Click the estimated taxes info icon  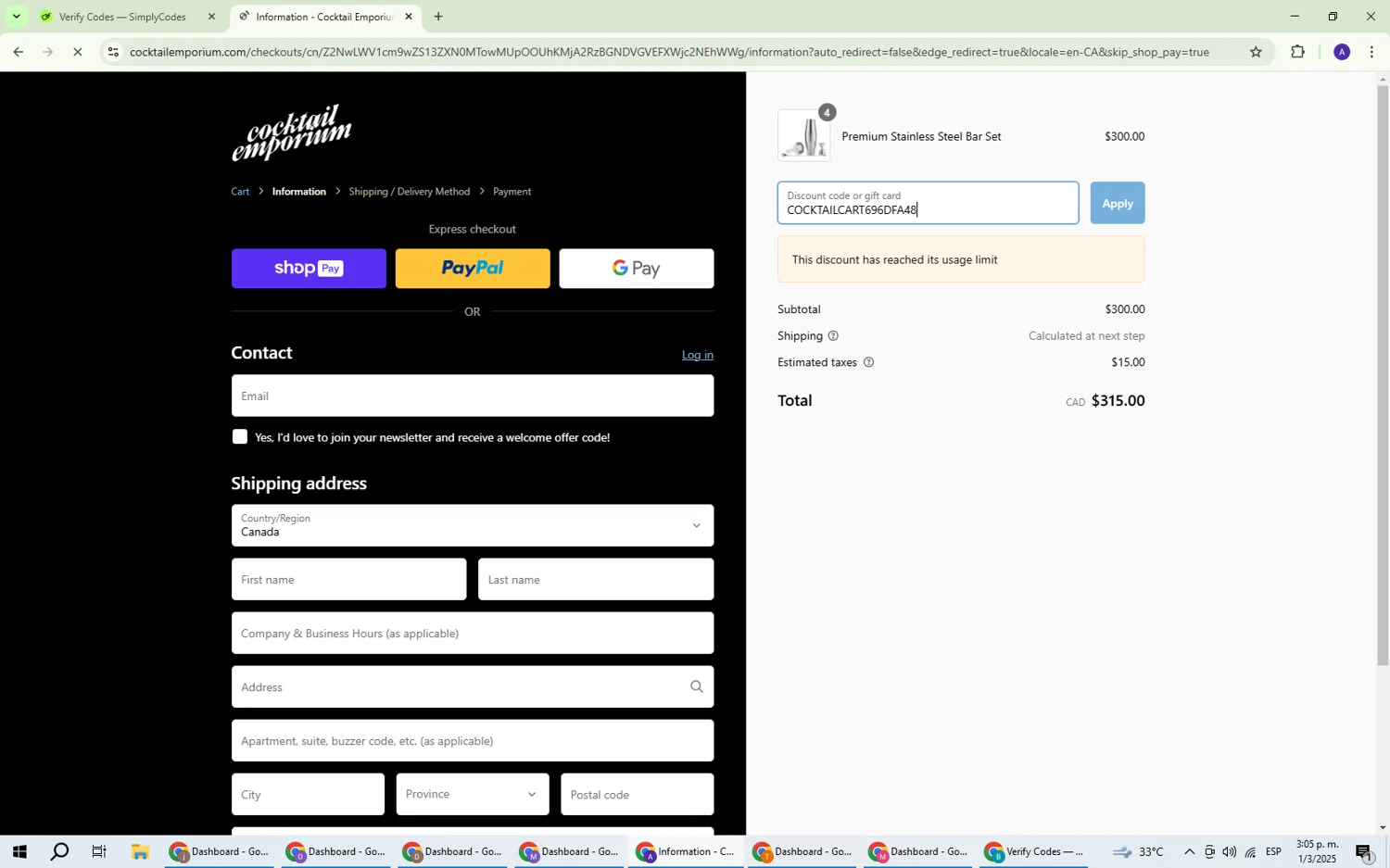(x=868, y=363)
